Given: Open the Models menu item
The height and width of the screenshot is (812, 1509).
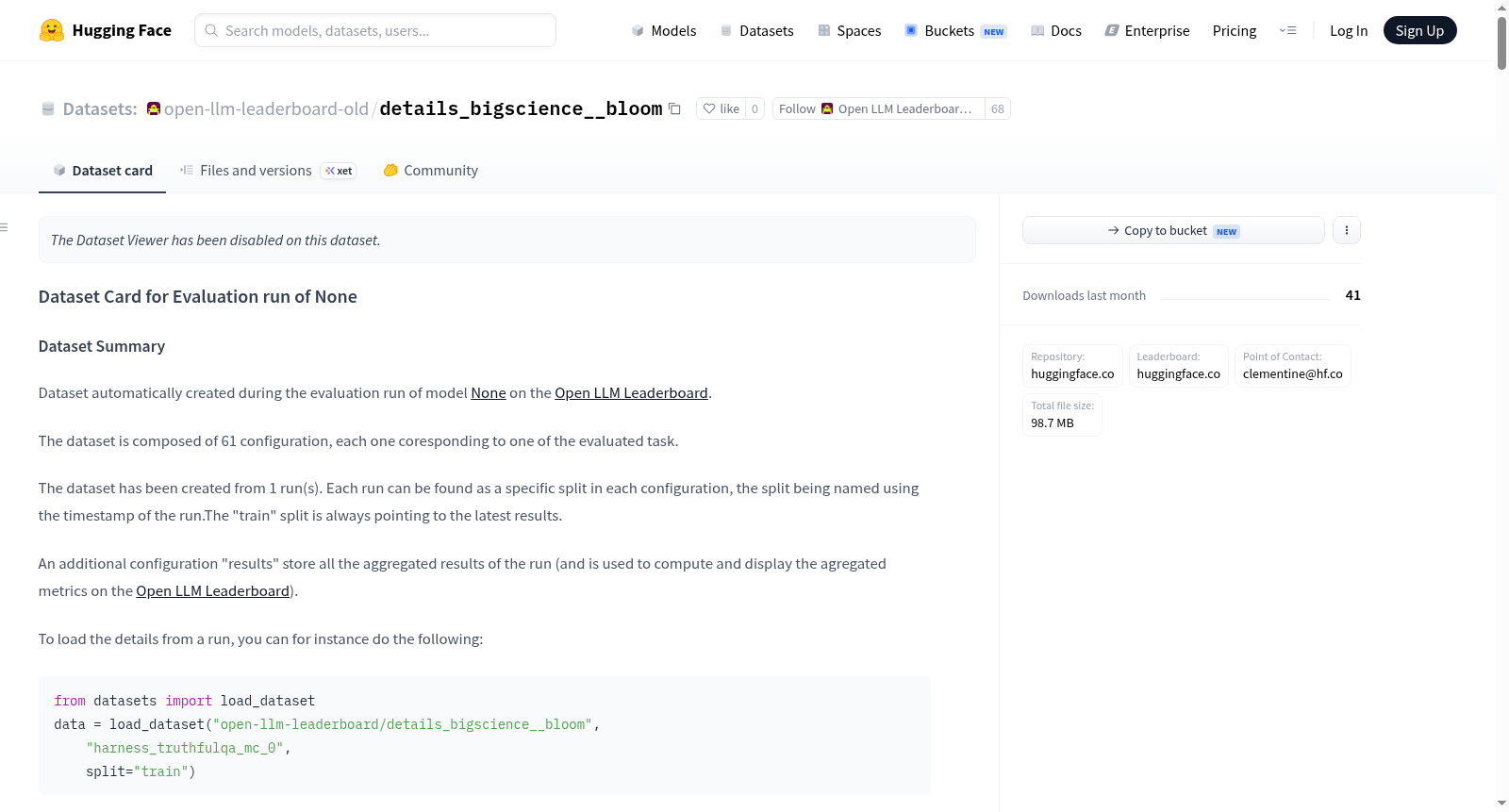Looking at the screenshot, I should click(x=664, y=30).
